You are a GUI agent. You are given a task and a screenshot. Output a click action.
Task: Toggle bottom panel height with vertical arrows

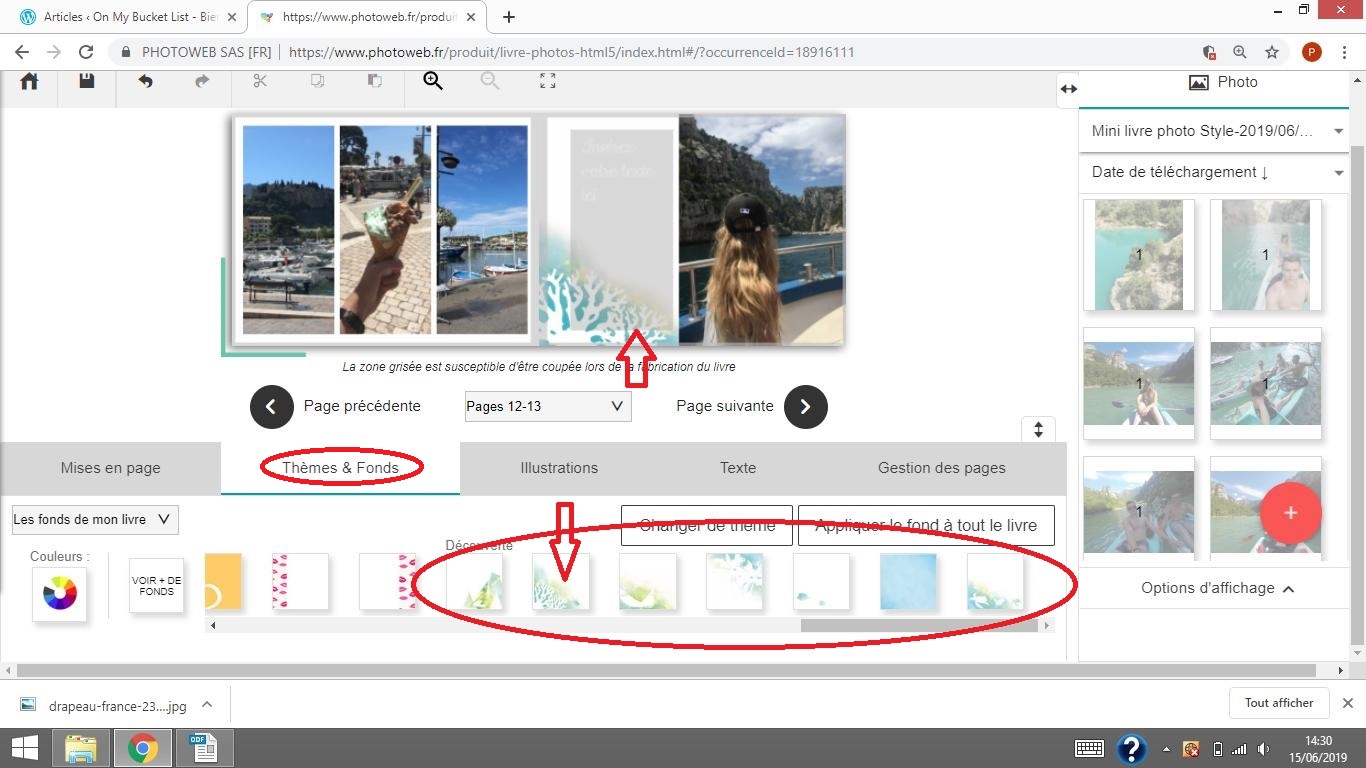pyautogui.click(x=1038, y=430)
